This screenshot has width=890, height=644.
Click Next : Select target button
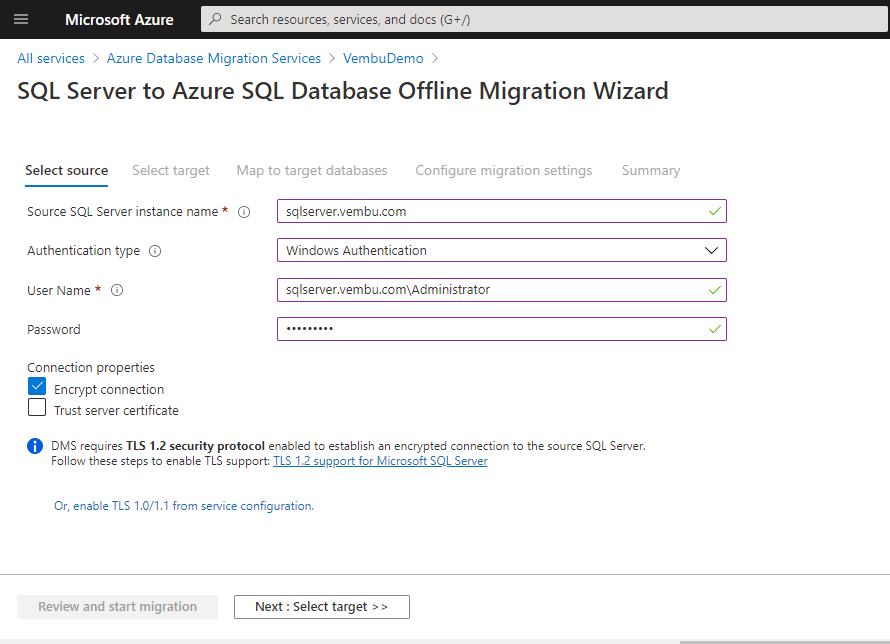322,607
